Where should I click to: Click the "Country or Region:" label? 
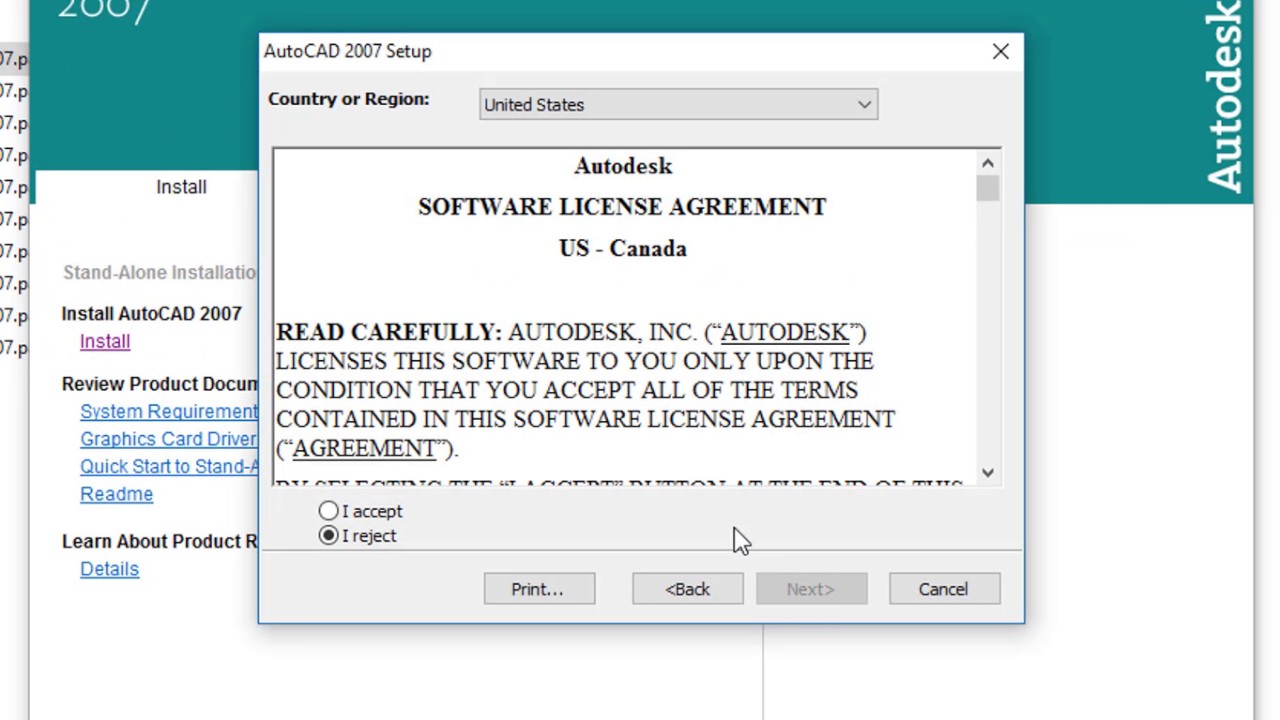coord(348,99)
